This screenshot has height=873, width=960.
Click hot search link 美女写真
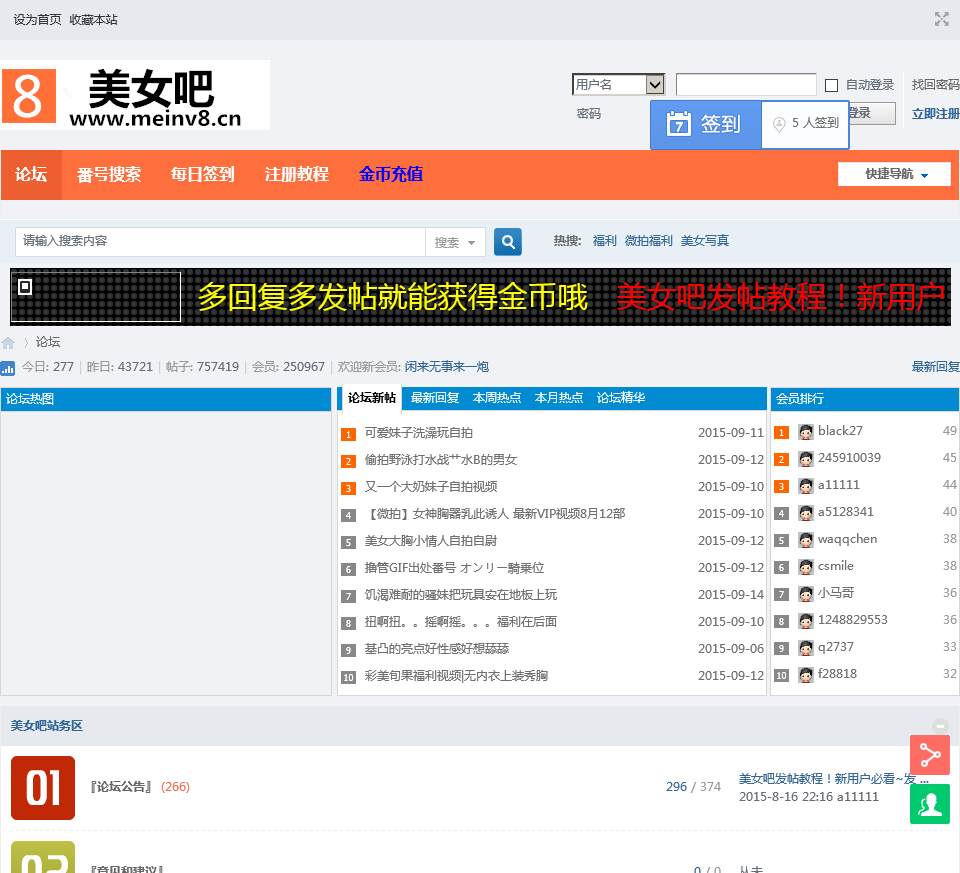705,241
